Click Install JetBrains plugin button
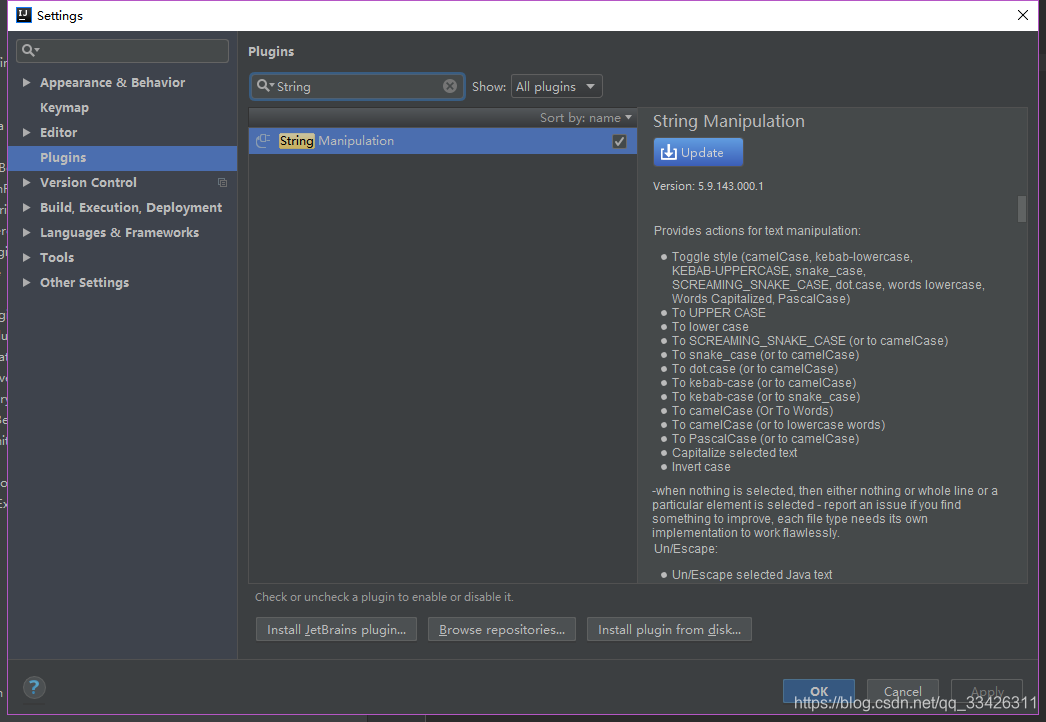1046x722 pixels. [336, 629]
